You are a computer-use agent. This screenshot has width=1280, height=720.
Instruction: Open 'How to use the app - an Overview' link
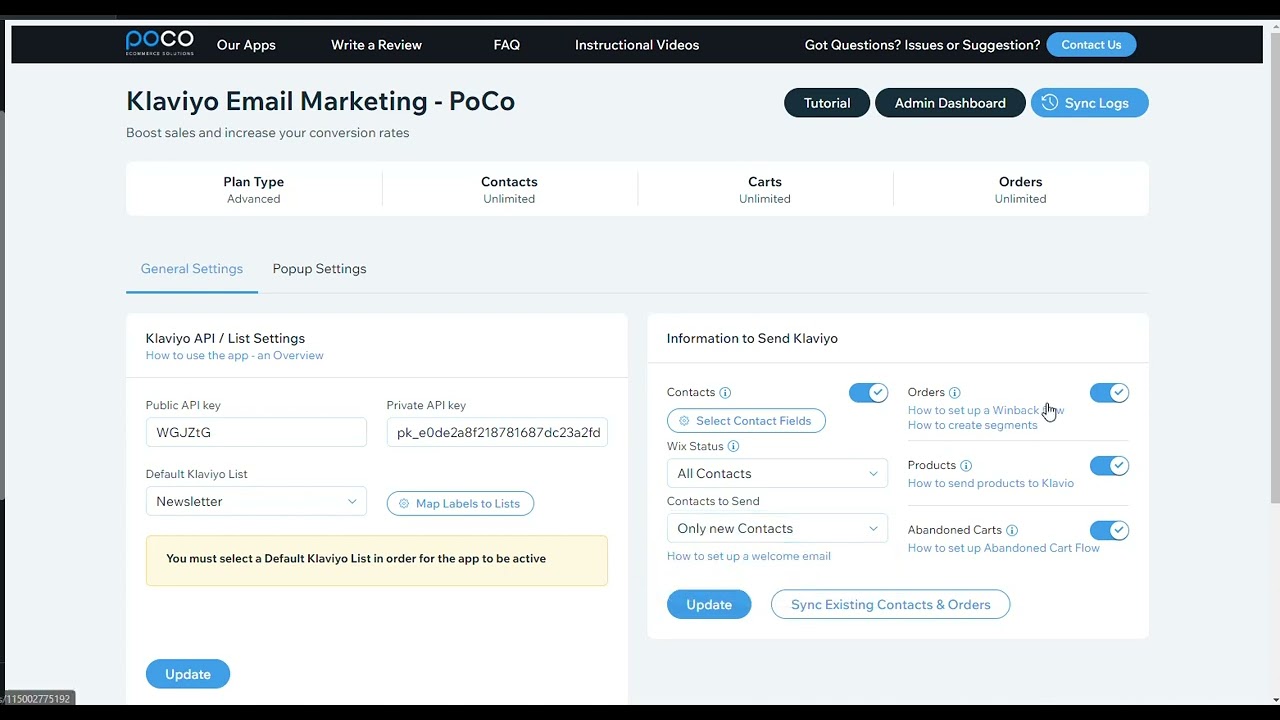point(235,355)
